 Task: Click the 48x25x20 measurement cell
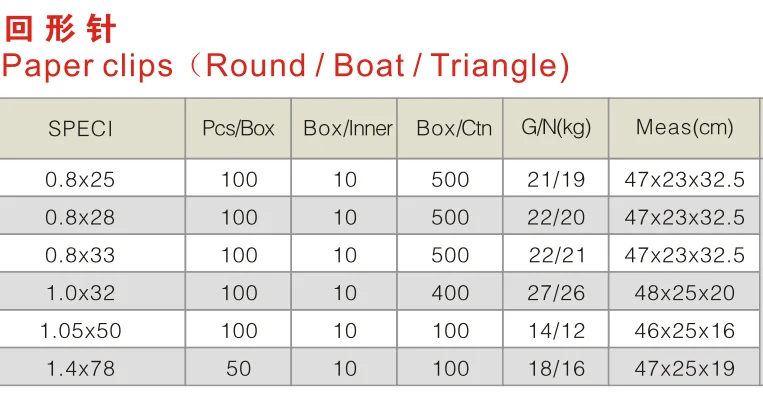pos(685,293)
